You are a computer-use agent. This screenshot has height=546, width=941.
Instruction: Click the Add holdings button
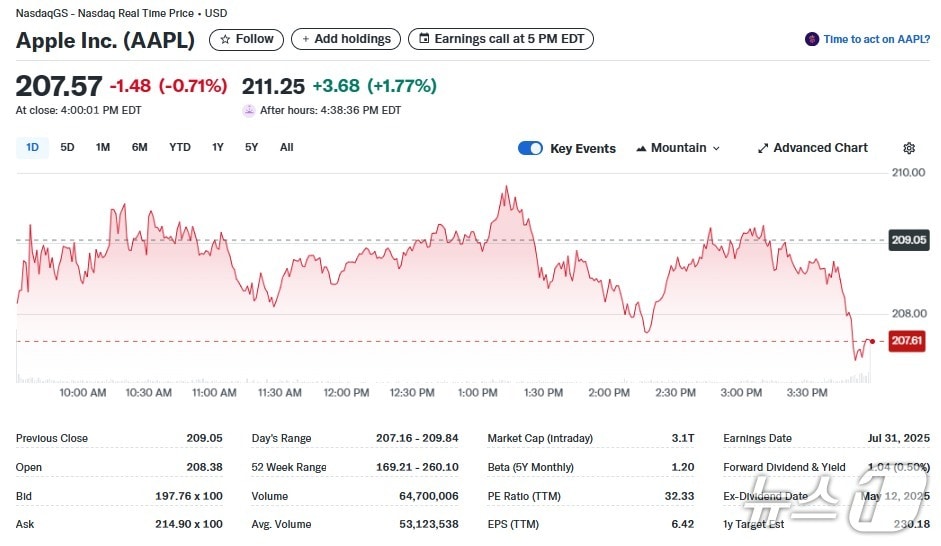coord(345,39)
